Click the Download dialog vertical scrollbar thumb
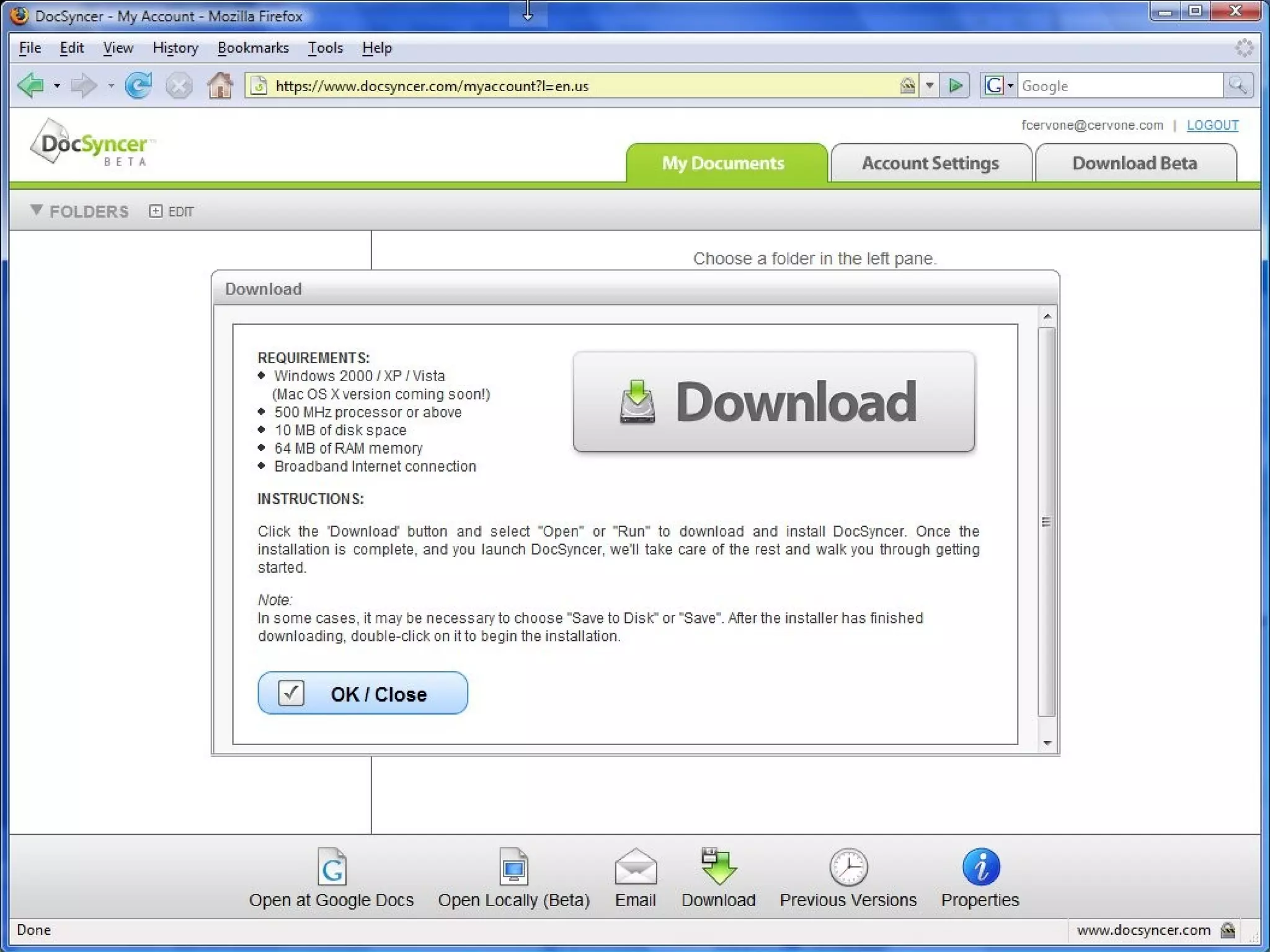1270x952 pixels. click(x=1047, y=522)
